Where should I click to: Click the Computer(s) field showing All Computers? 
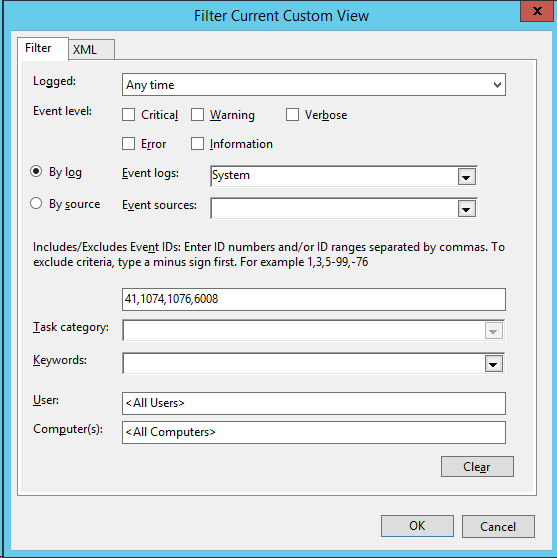click(314, 432)
